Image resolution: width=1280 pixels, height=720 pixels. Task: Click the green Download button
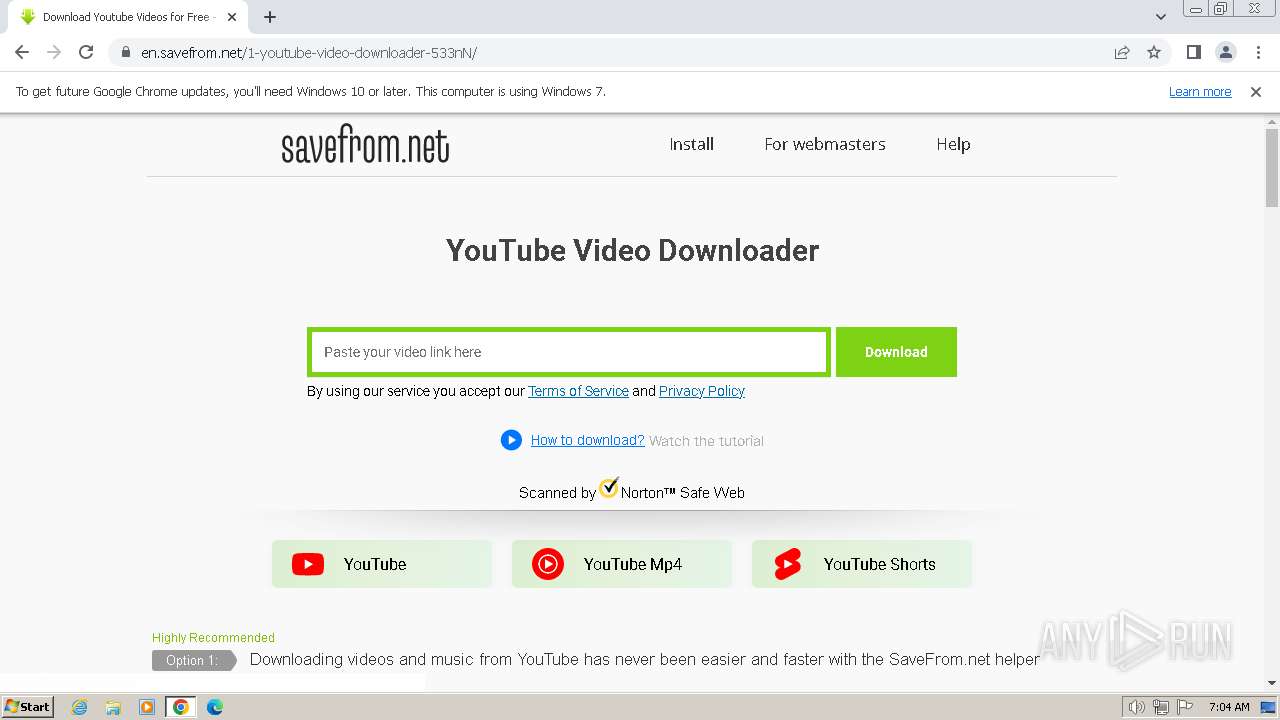point(896,352)
